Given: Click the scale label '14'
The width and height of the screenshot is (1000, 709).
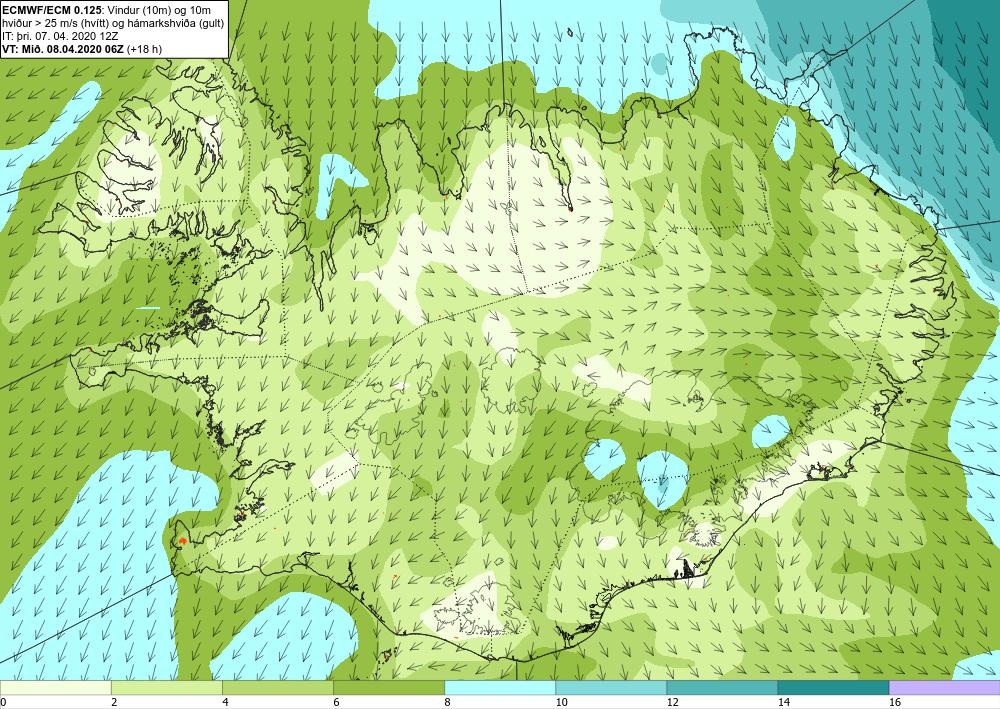Looking at the screenshot, I should click(x=784, y=703).
